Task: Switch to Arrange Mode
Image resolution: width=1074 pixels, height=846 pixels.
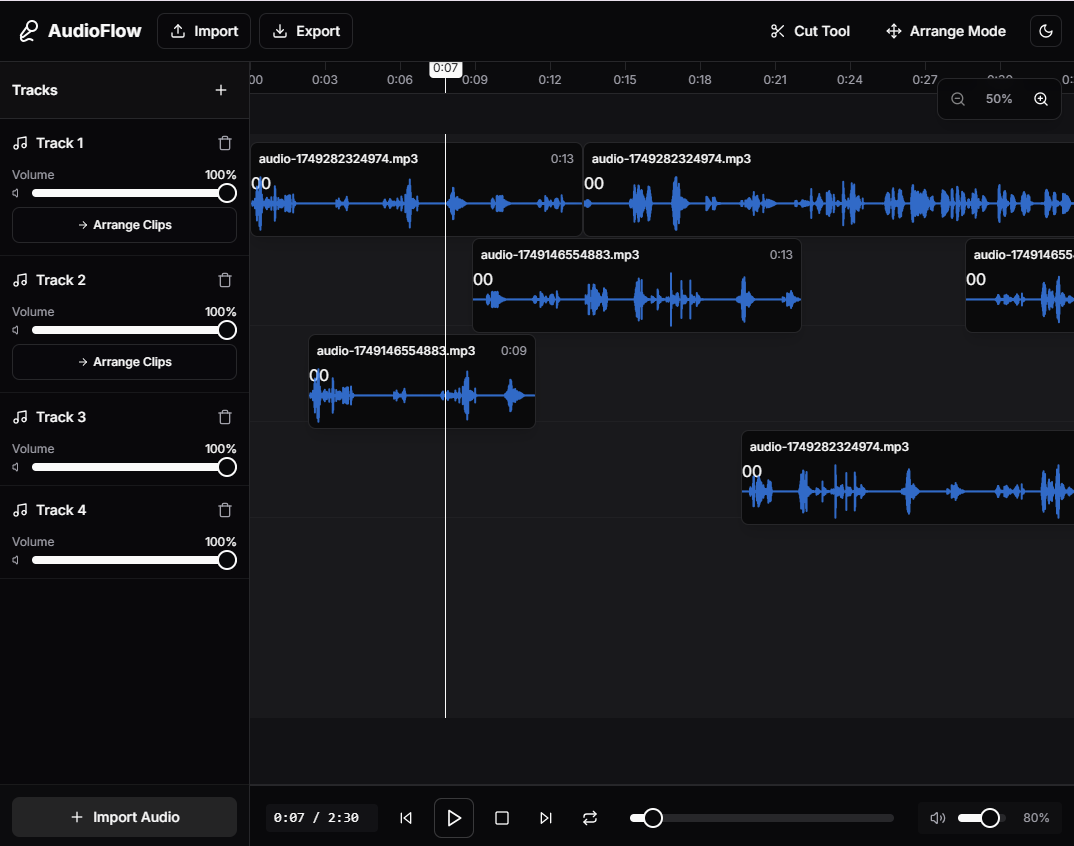Action: click(946, 31)
